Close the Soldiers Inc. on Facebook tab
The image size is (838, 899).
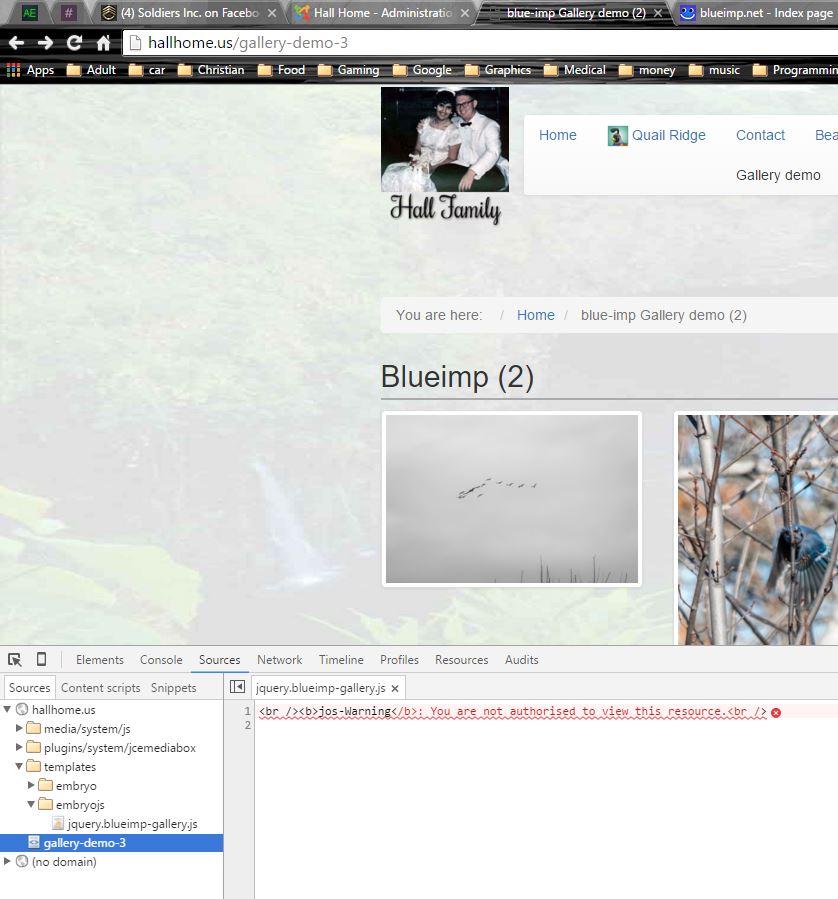point(272,13)
